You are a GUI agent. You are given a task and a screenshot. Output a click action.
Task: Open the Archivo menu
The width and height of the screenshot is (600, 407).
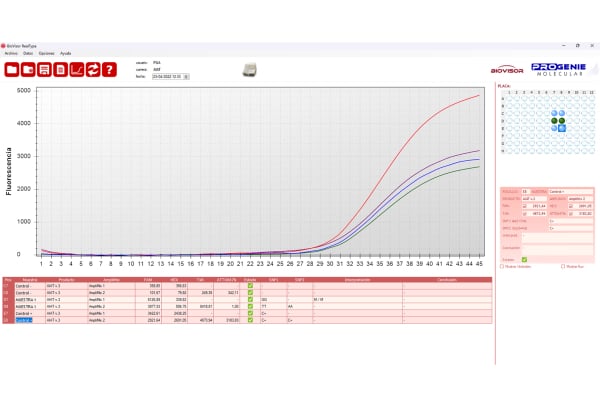click(12, 52)
